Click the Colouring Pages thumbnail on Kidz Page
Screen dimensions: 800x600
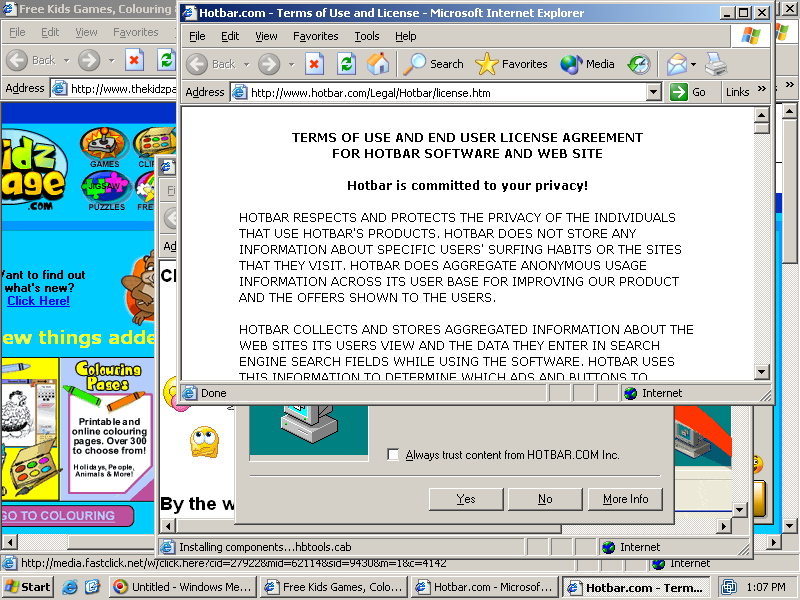click(108, 429)
